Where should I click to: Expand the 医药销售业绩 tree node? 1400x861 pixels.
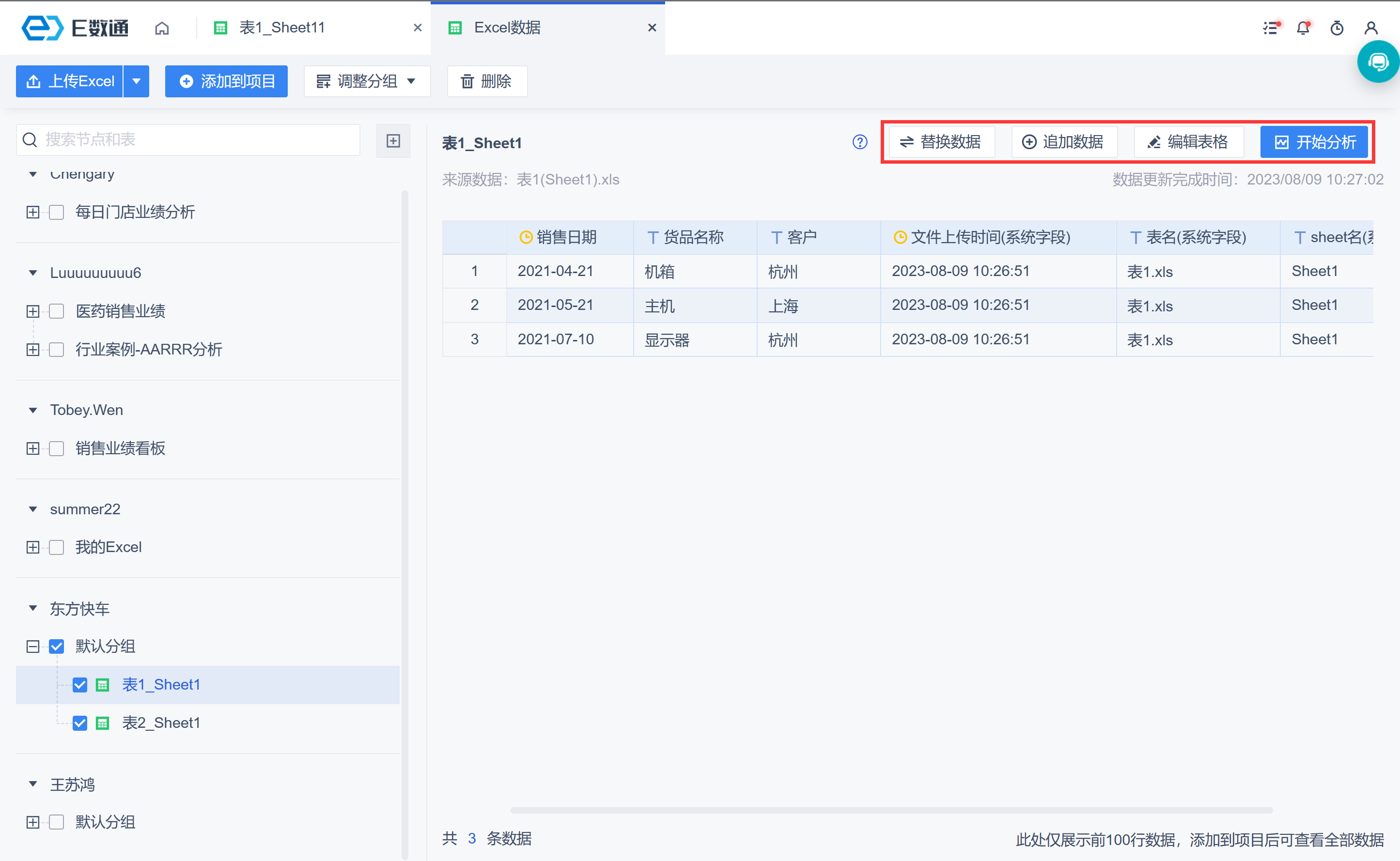tap(33, 311)
